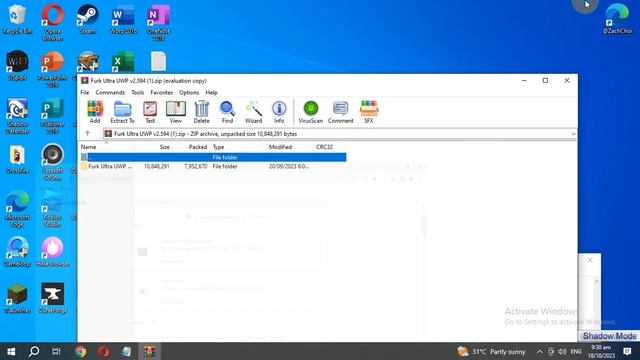The image size is (640, 360).
Task: Start VirusScan on the archive
Action: tap(310, 112)
